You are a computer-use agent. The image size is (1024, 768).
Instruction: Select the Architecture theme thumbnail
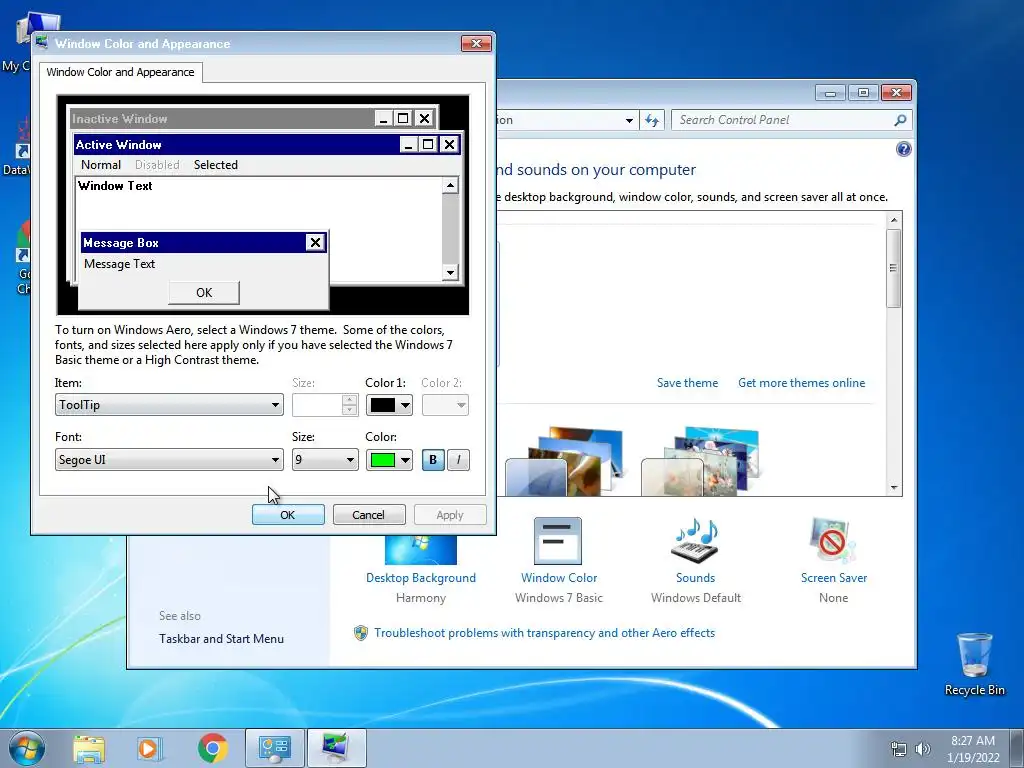tap(565, 461)
